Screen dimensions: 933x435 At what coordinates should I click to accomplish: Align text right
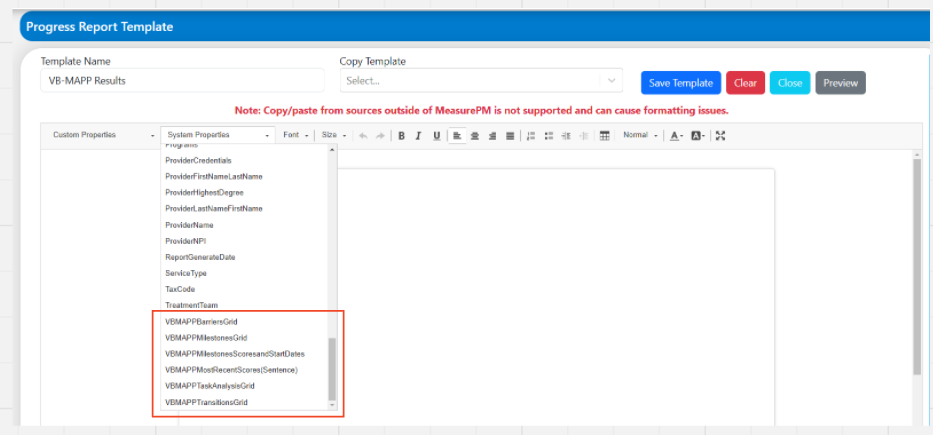coord(492,136)
